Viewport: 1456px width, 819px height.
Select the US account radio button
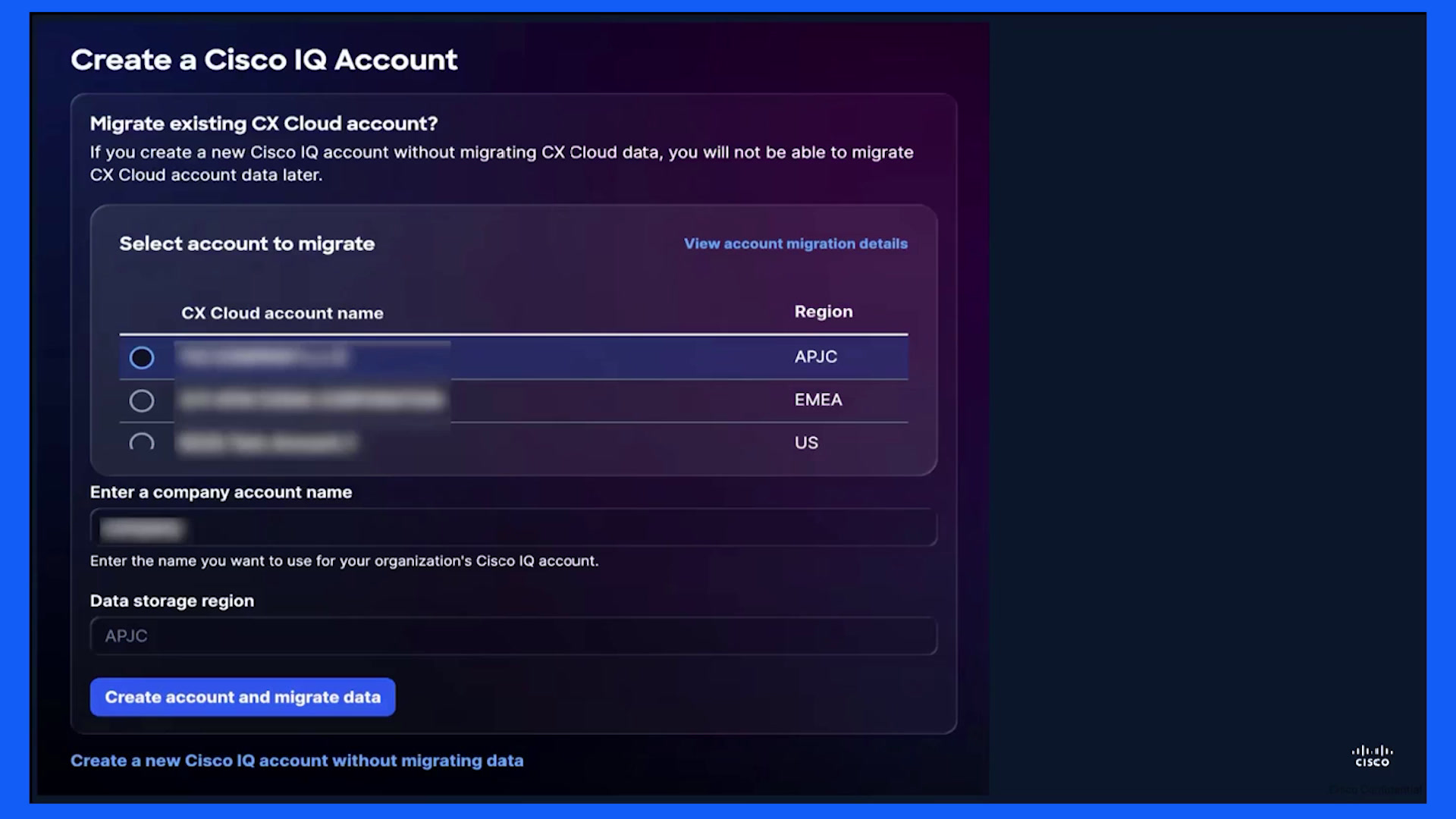click(x=142, y=441)
